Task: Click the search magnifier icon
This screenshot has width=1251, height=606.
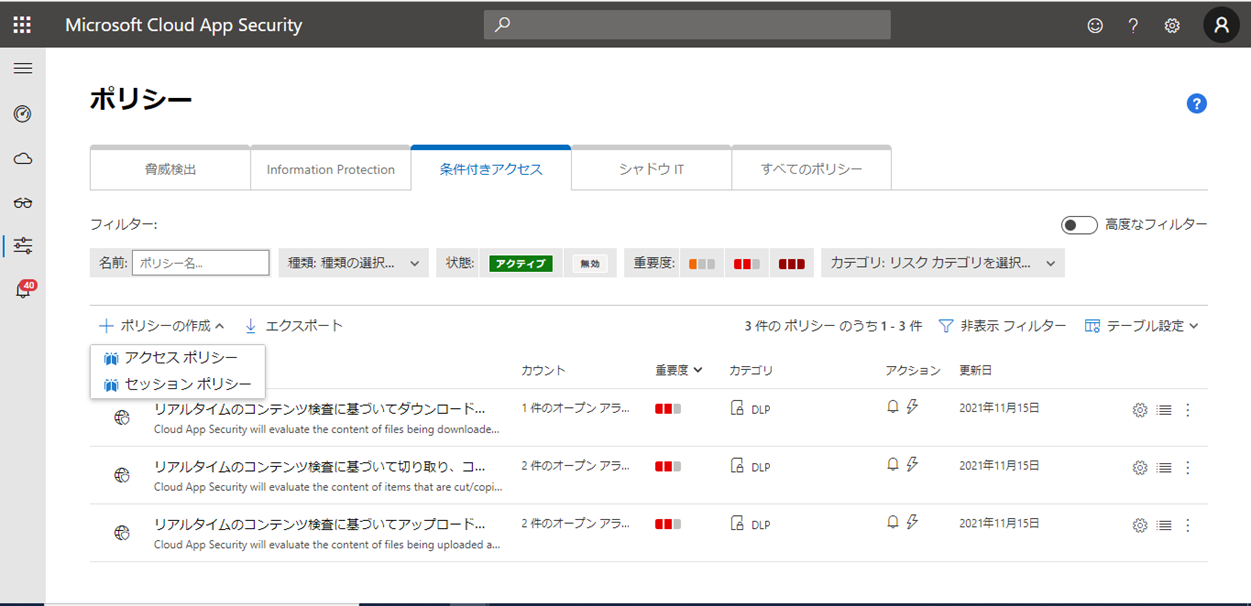Action: [503, 25]
